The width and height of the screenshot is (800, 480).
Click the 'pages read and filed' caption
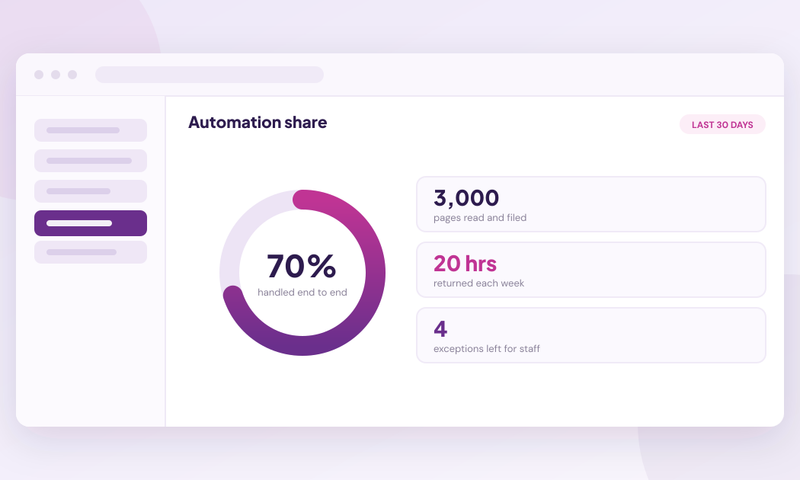480,218
